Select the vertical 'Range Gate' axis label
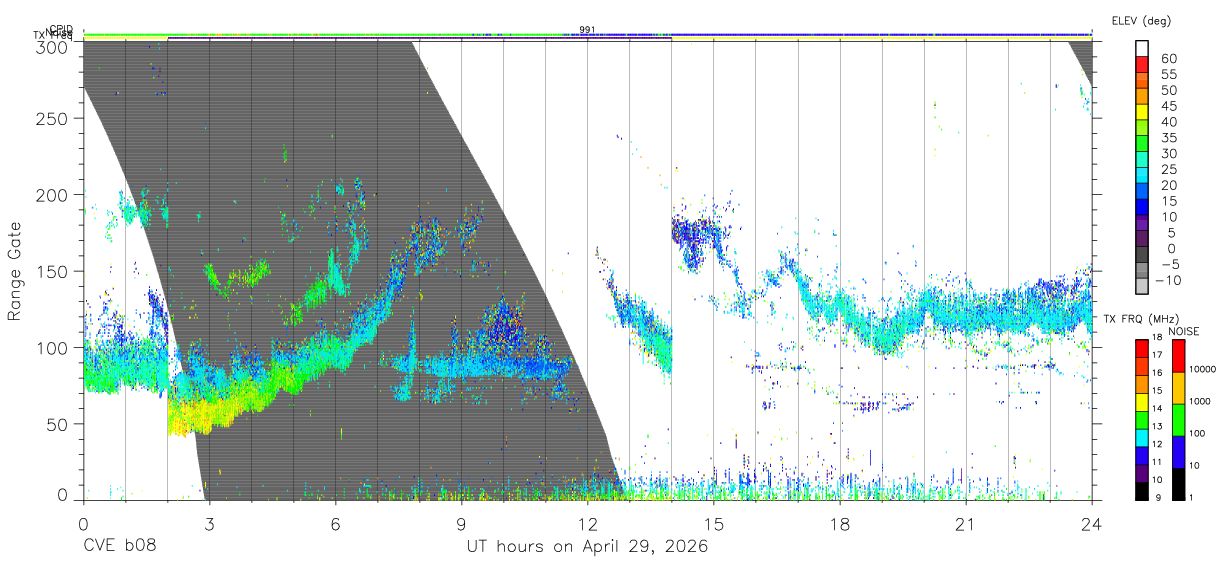Screen dimensions: 1228x567 click(x=15, y=272)
